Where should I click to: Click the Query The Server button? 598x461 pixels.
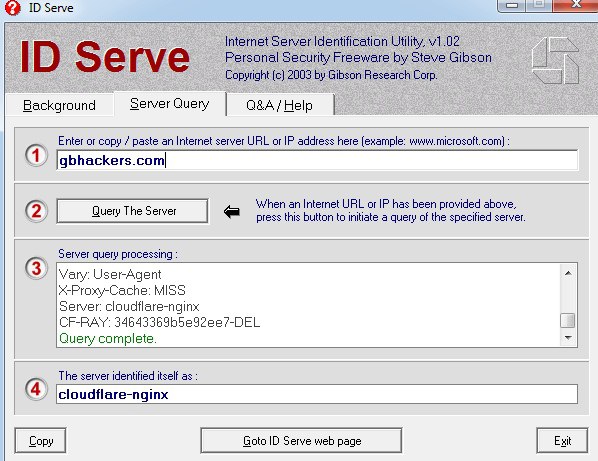133,211
